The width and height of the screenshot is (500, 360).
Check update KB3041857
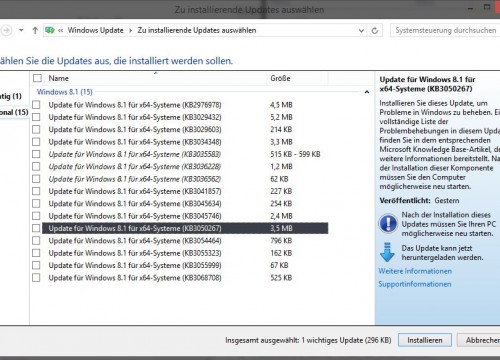click(36, 191)
